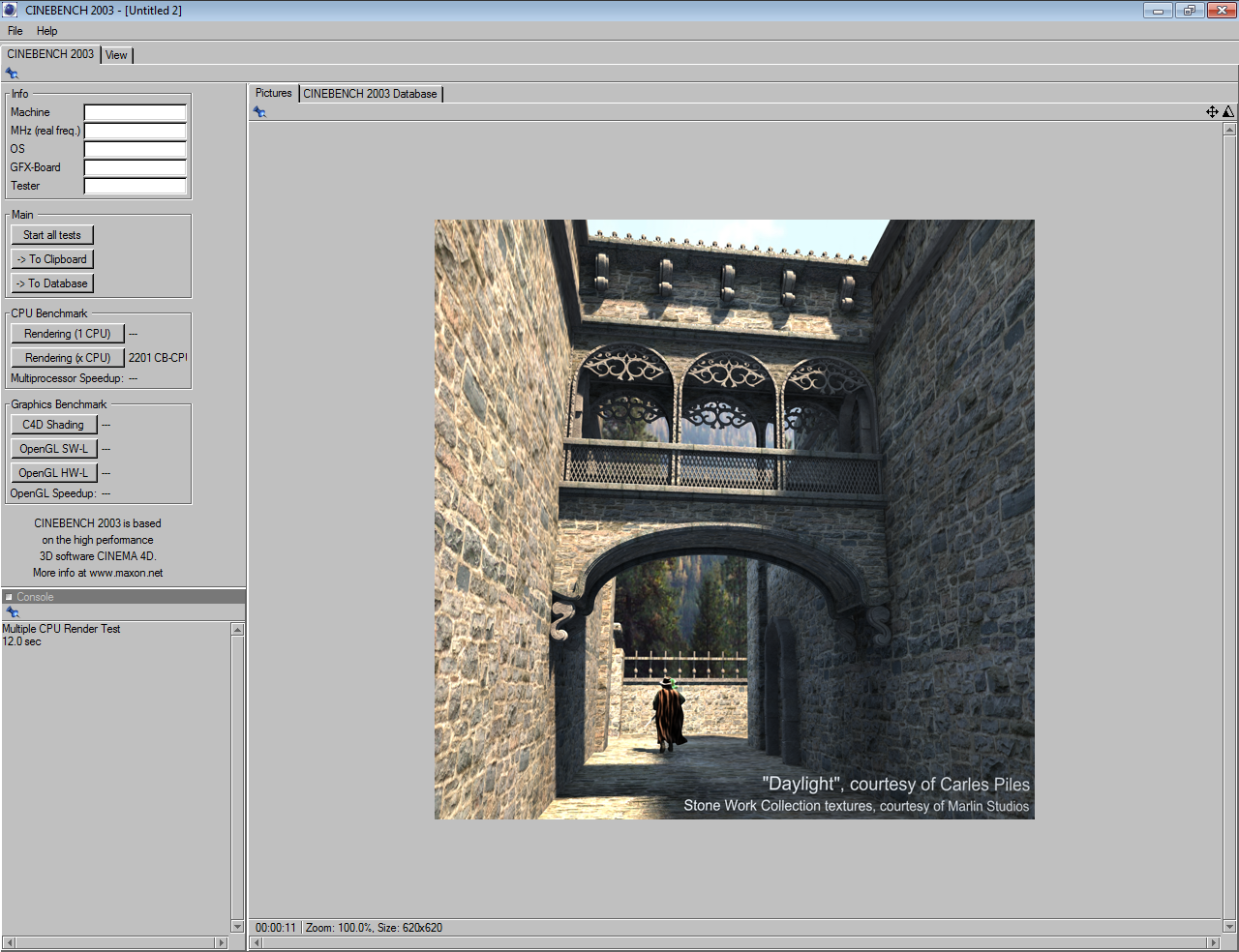This screenshot has height=952, width=1239.
Task: Click the 00:00:11 render time in status bar
Action: click(x=276, y=928)
